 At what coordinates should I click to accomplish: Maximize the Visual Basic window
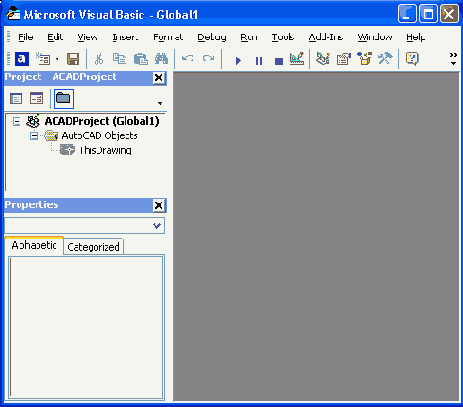click(x=428, y=14)
